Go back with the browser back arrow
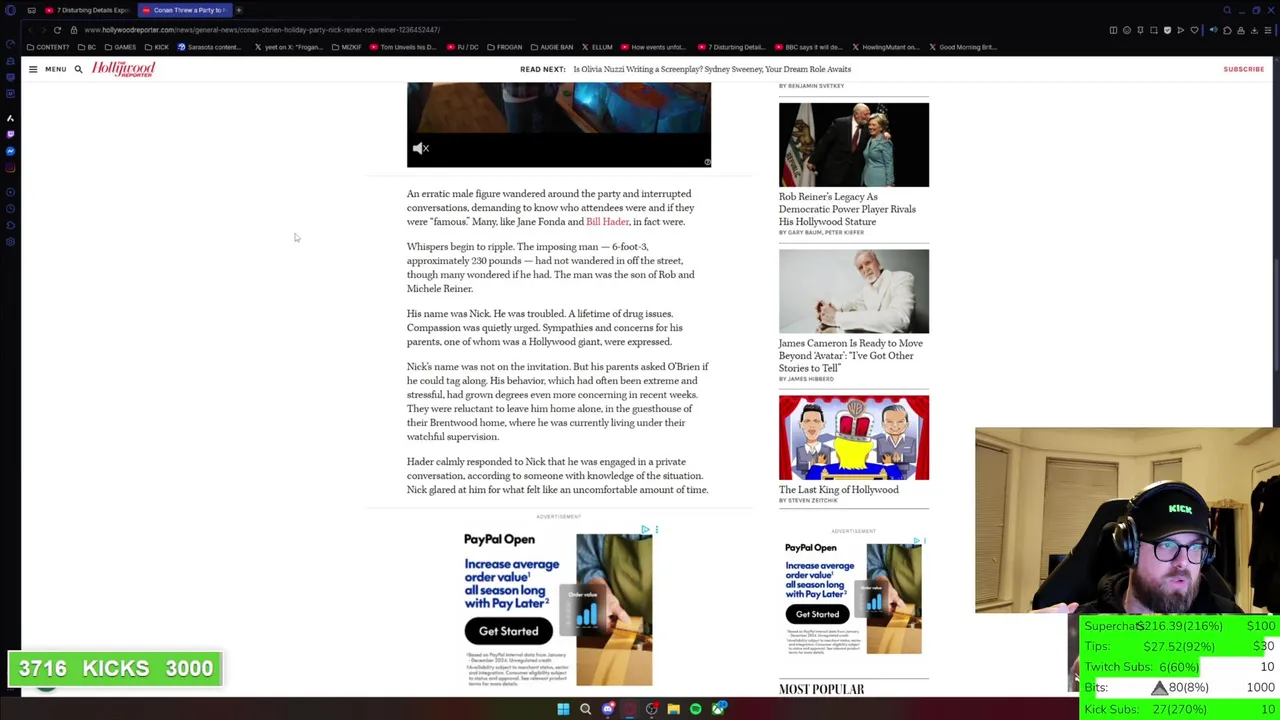The width and height of the screenshot is (1280, 720). [30, 30]
